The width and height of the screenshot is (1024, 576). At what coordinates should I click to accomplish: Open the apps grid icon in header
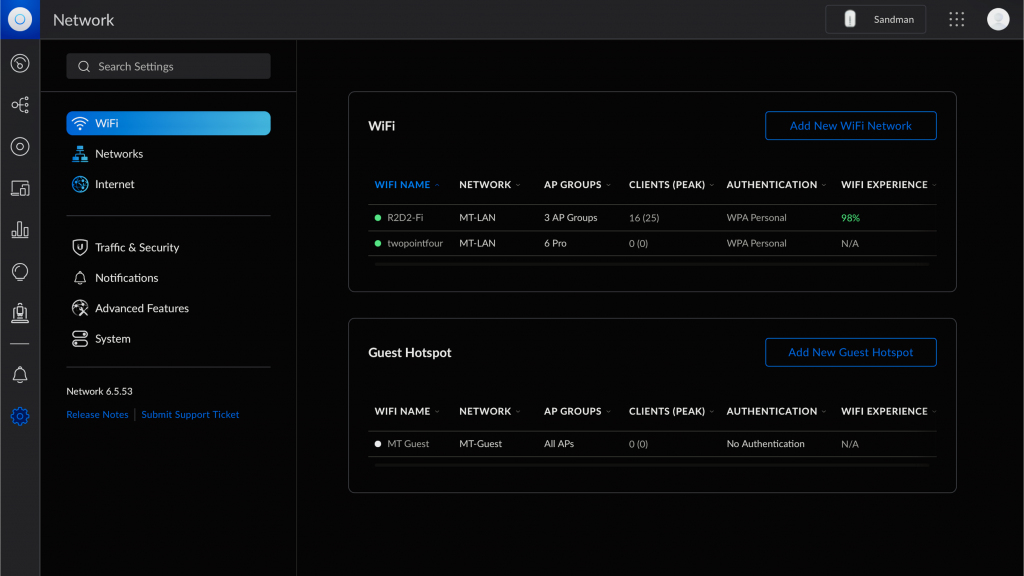(957, 19)
